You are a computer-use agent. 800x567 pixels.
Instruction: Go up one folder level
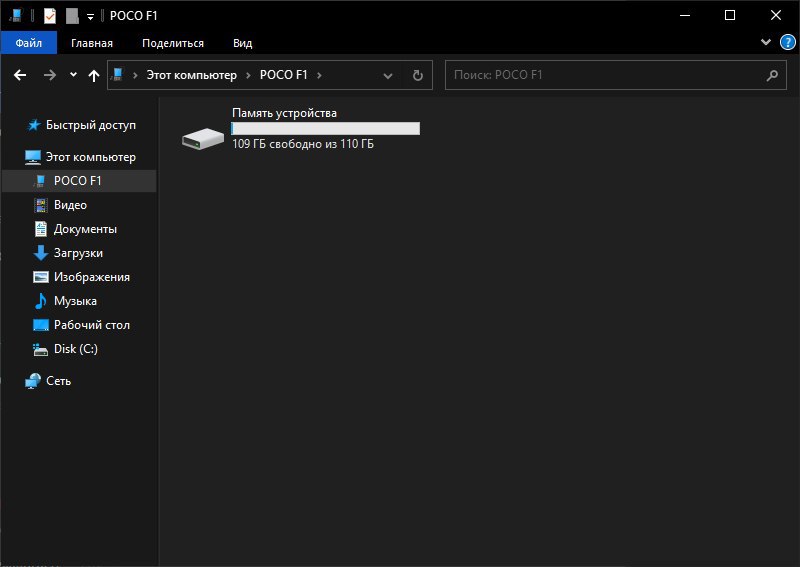93,76
